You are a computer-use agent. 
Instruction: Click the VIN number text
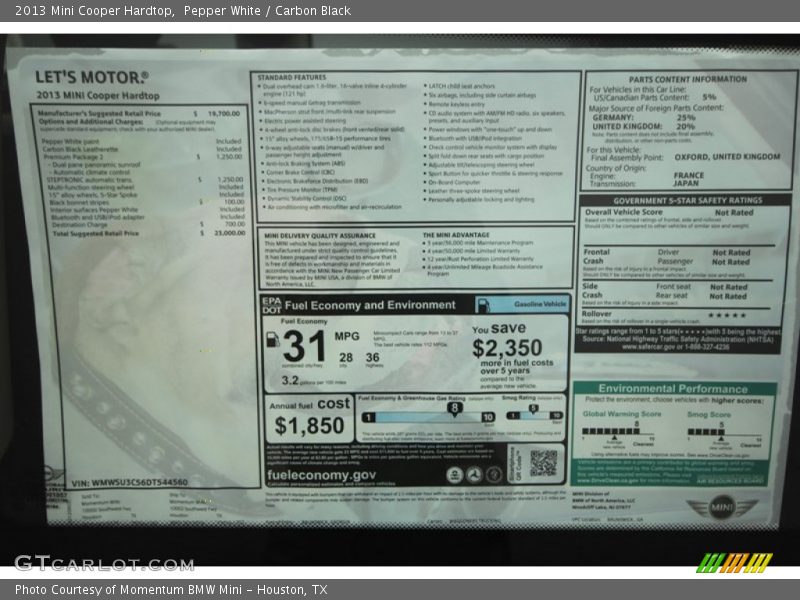130,483
